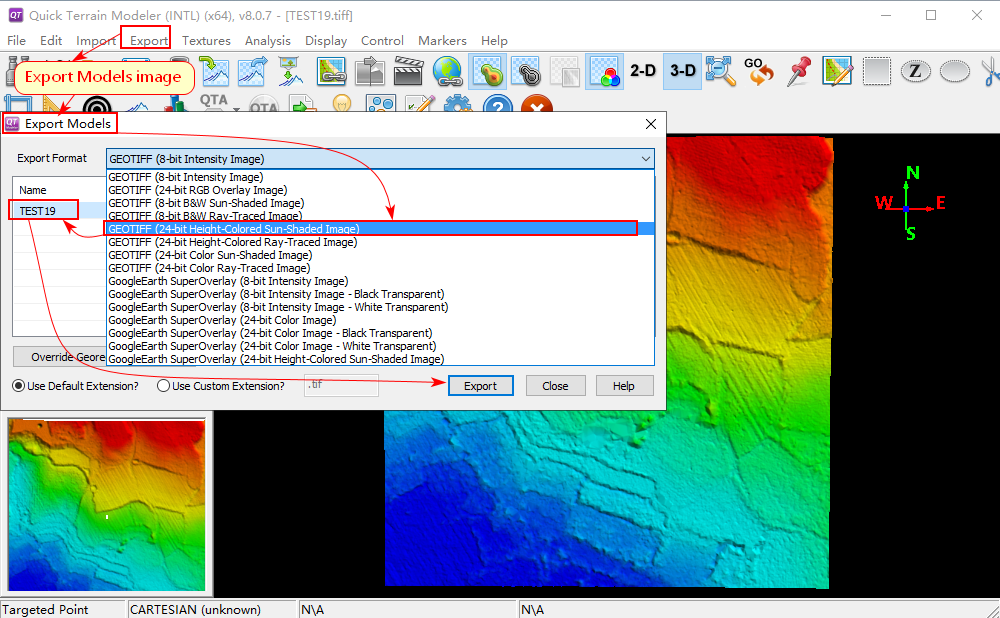Click the zoom to extents magnifier icon
Screen dimensions: 1000x618
[x=721, y=71]
